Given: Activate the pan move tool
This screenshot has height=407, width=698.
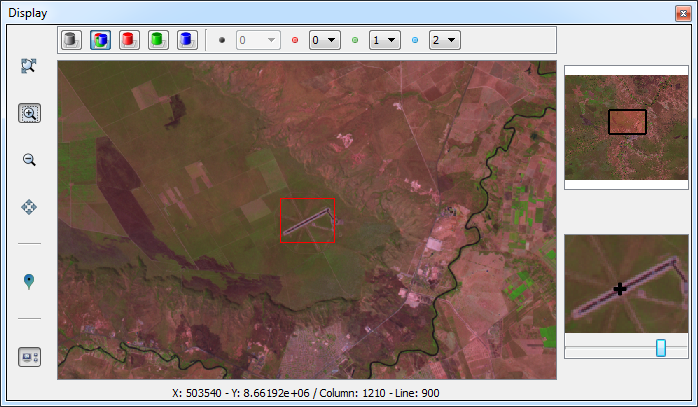Looking at the screenshot, I should (x=29, y=207).
